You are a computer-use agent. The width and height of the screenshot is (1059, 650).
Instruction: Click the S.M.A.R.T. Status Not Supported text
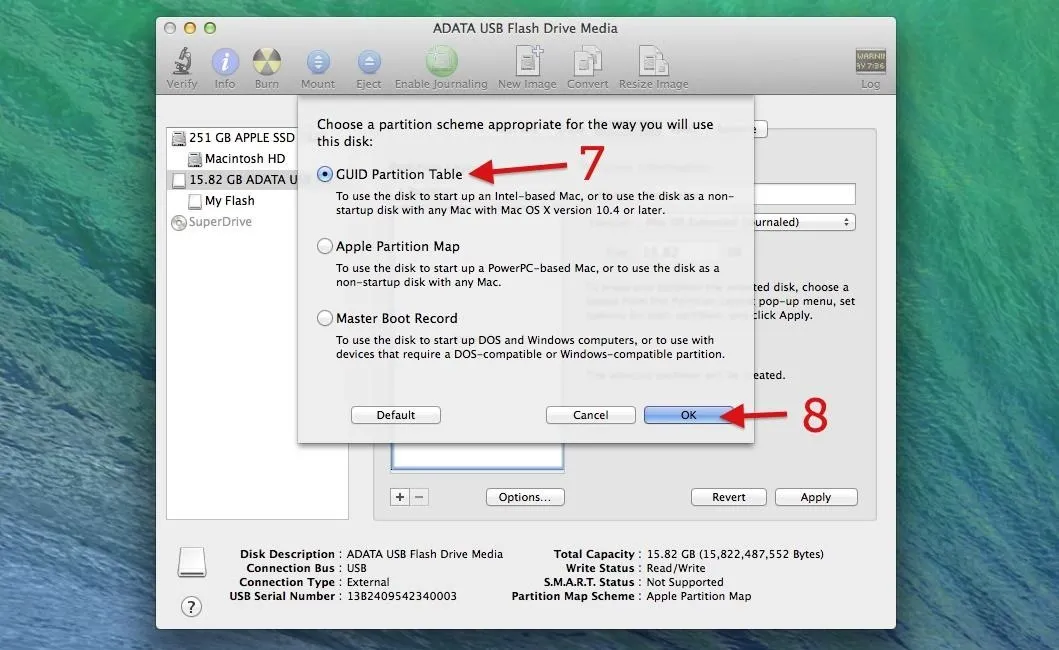pyautogui.click(x=685, y=582)
